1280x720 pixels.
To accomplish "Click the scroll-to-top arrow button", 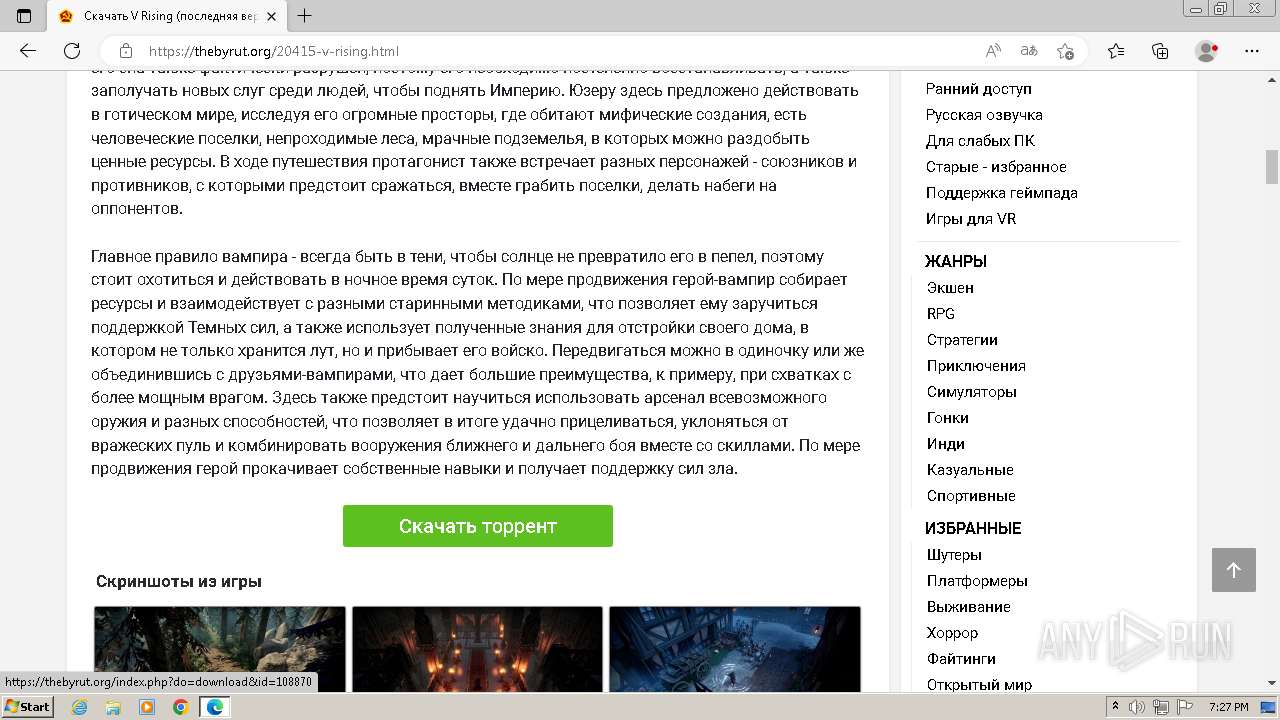I will pos(1234,570).
